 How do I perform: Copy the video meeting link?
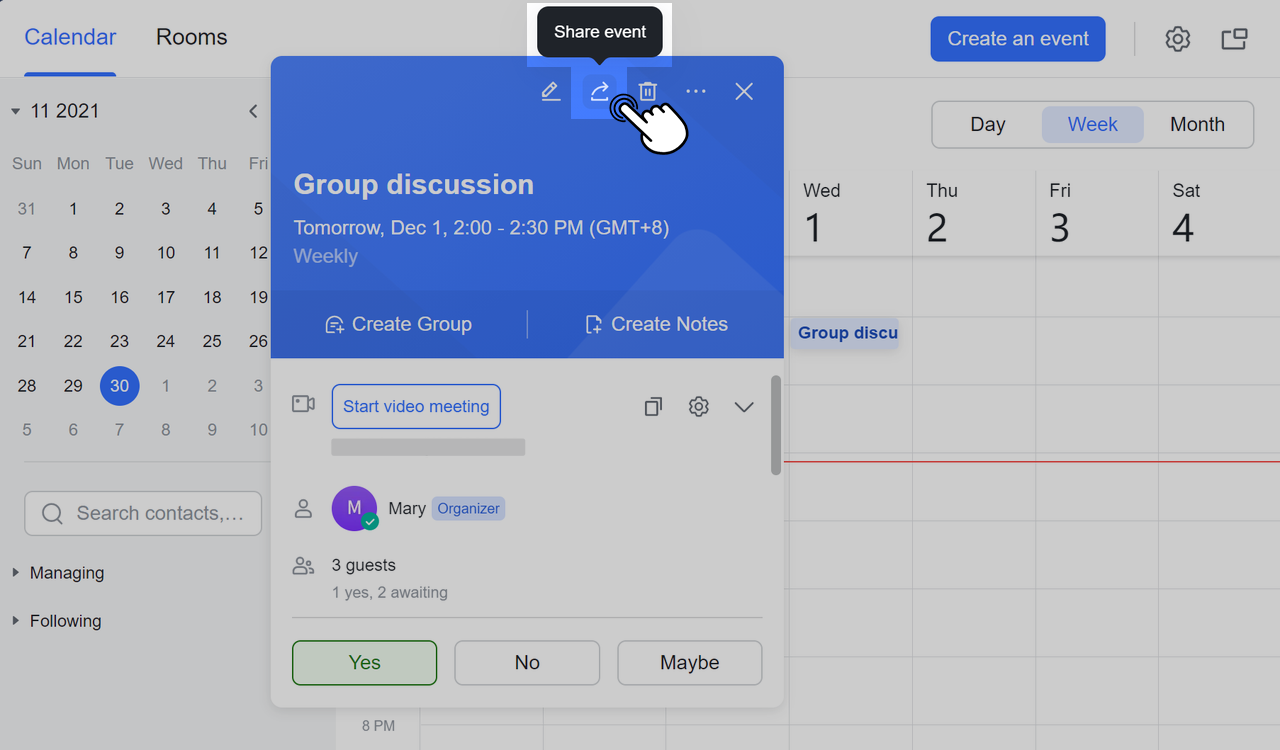click(x=653, y=407)
